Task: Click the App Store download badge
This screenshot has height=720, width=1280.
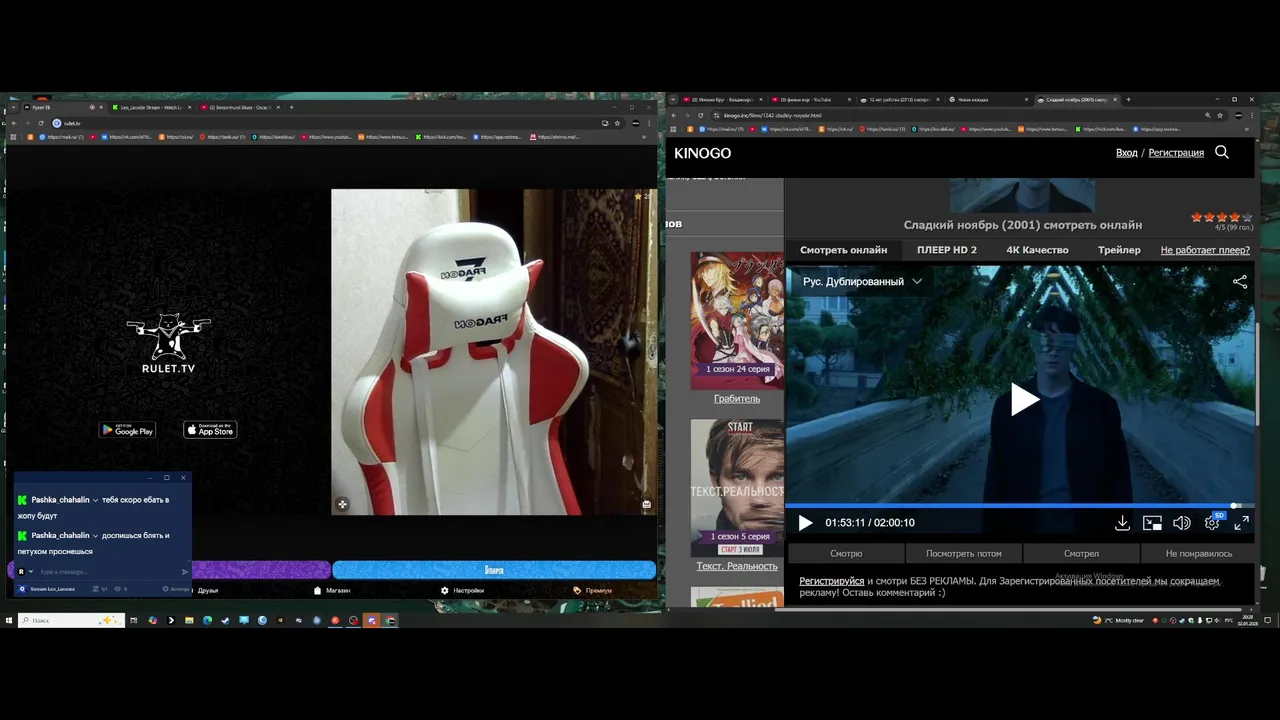Action: click(210, 430)
